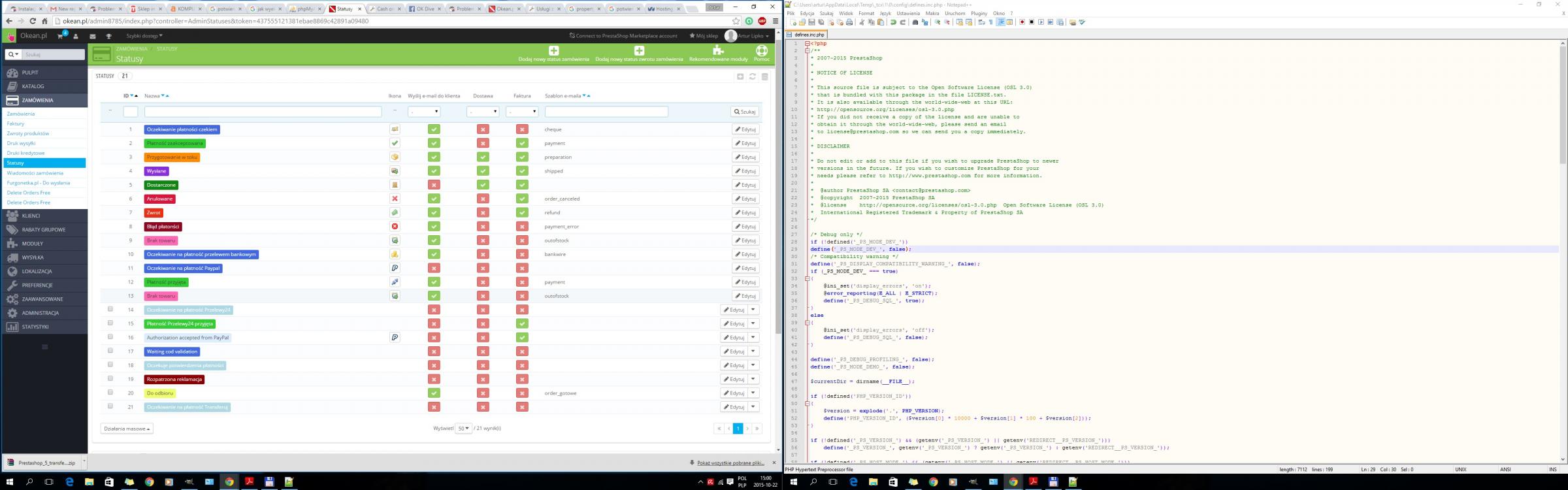Open the Pomoc help lifebuoy icon

[762, 50]
